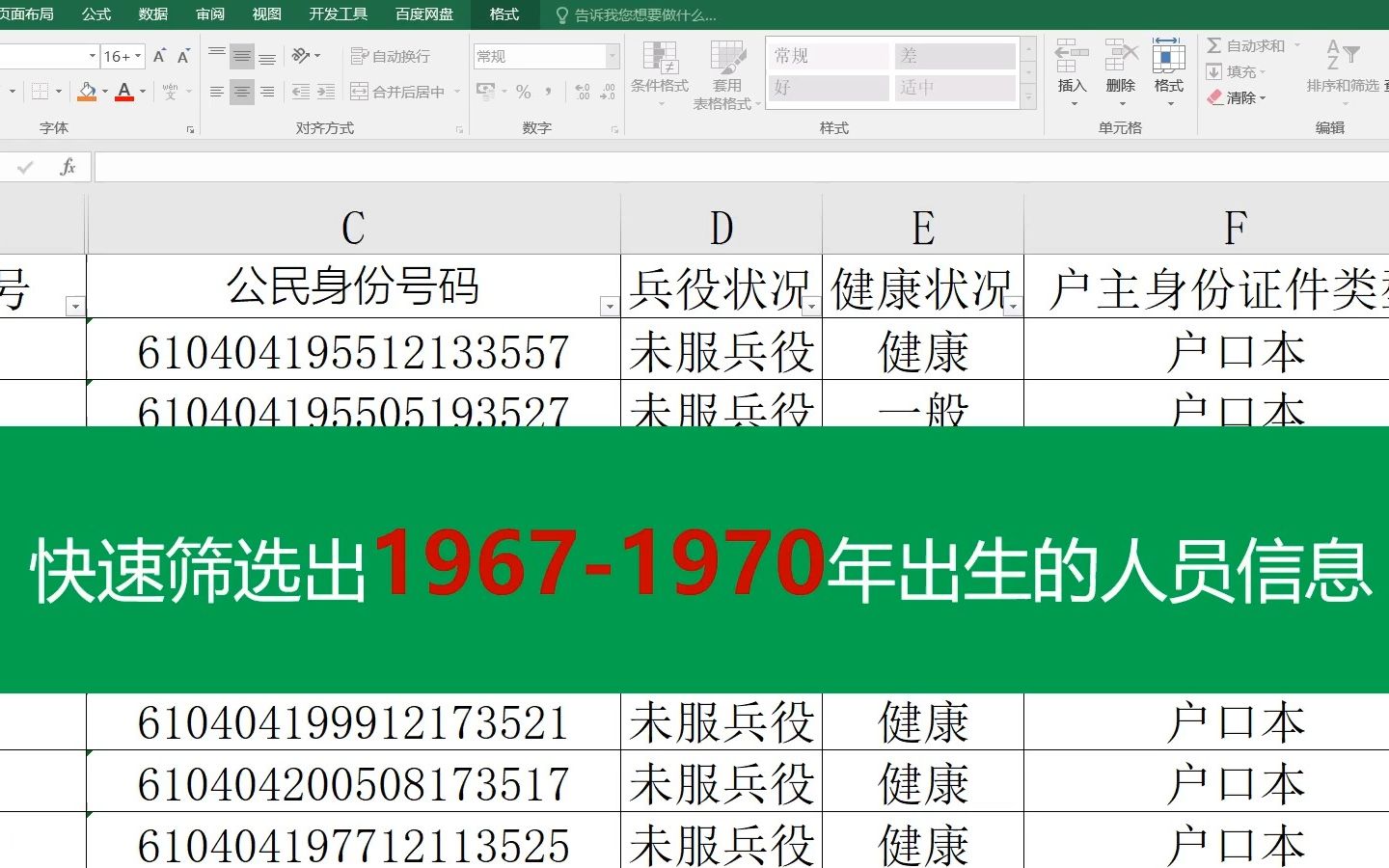
Task: Open the 健康状况 filter dropdown
Action: [1013, 307]
